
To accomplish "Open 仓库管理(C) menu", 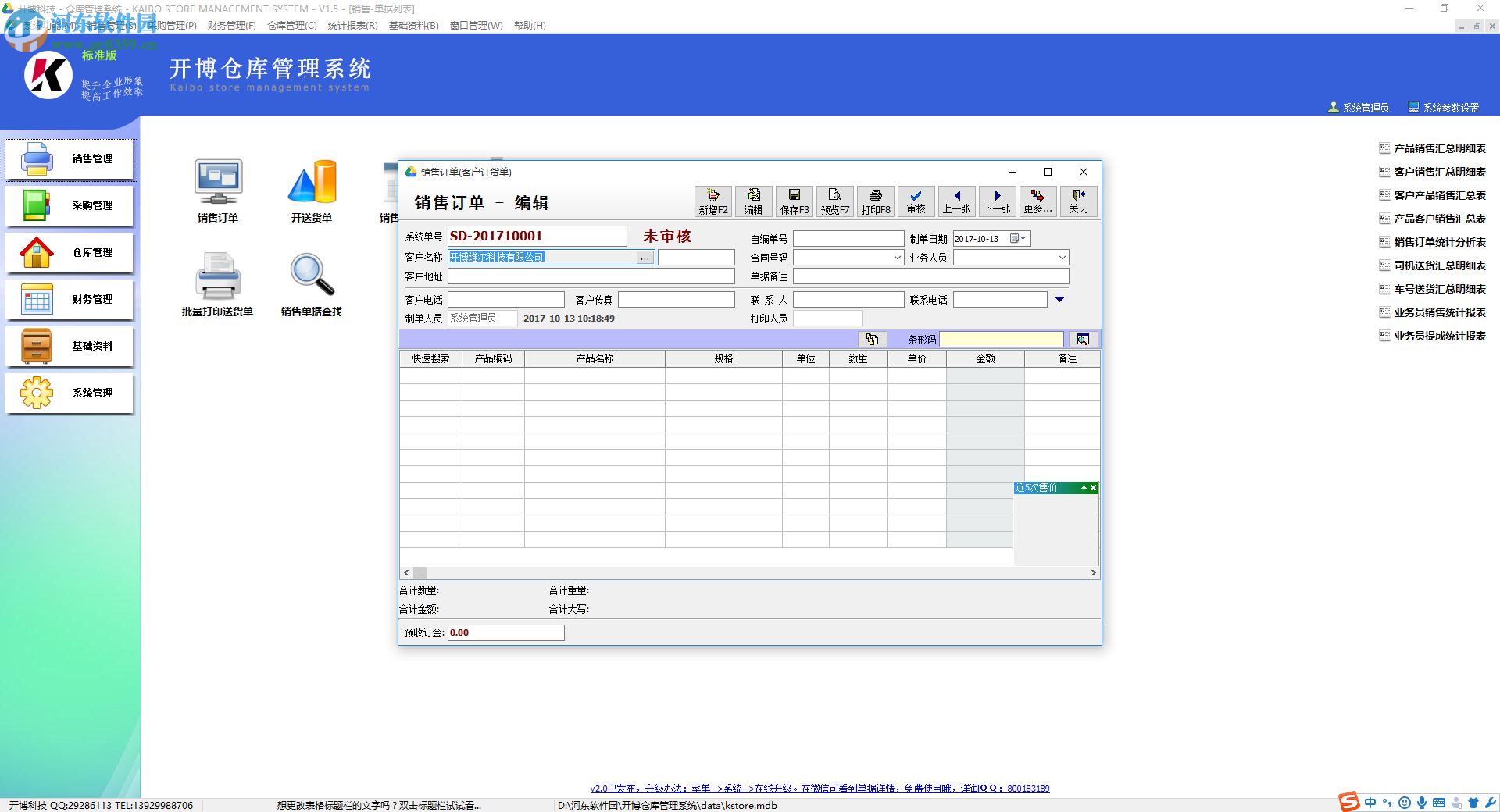I will [x=292, y=26].
